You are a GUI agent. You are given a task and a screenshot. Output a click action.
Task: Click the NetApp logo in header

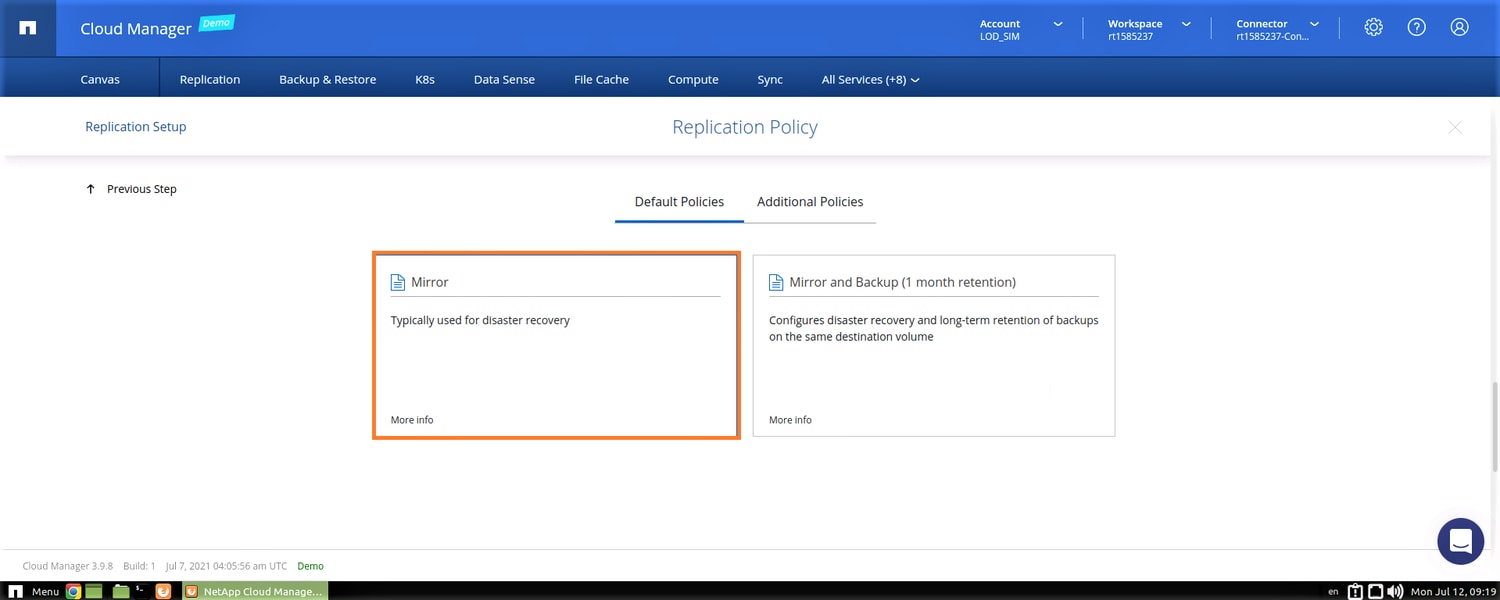28,28
